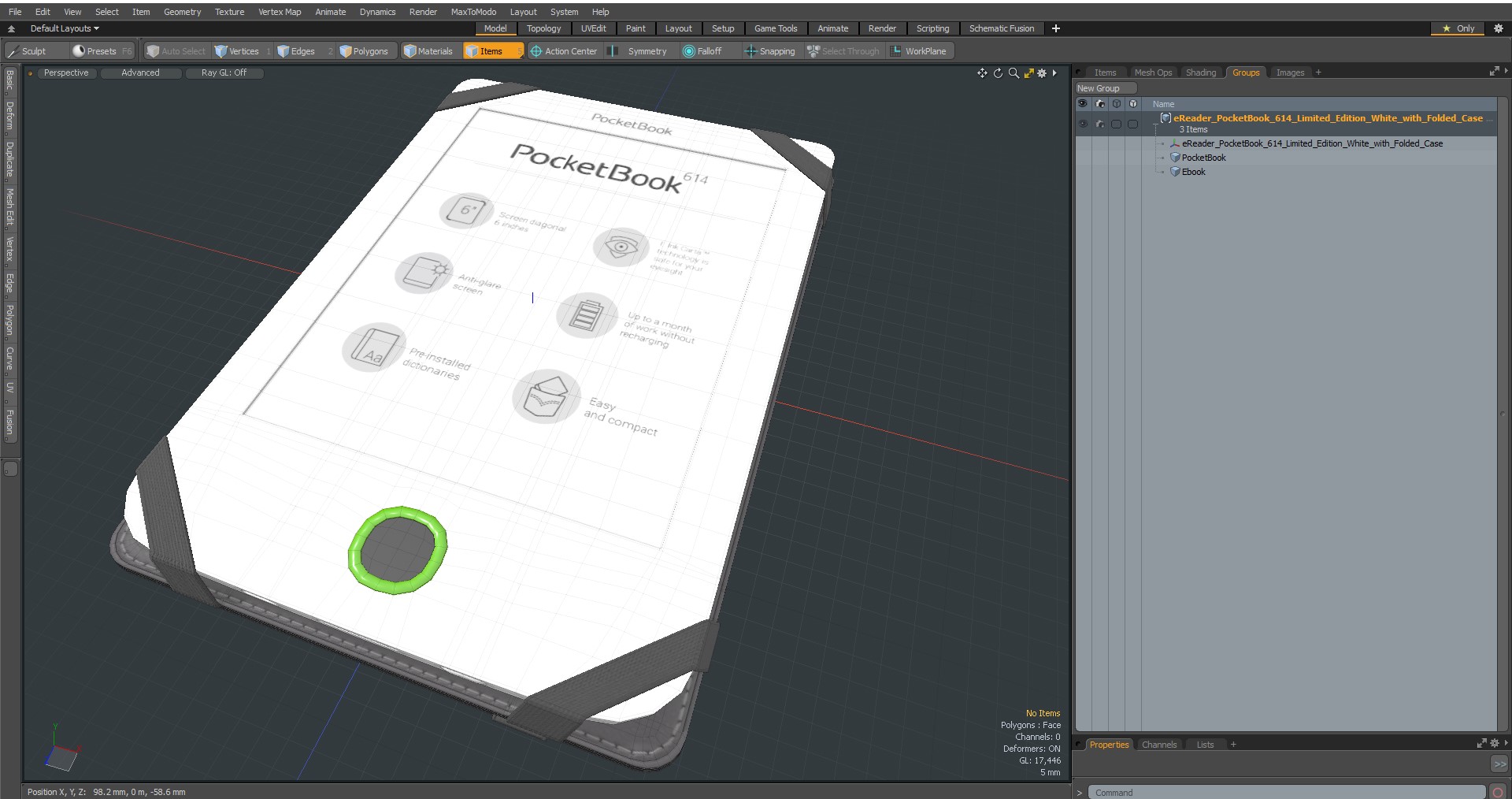
Task: Open the Mesh Edit sidebar tab
Action: pyautogui.click(x=9, y=206)
